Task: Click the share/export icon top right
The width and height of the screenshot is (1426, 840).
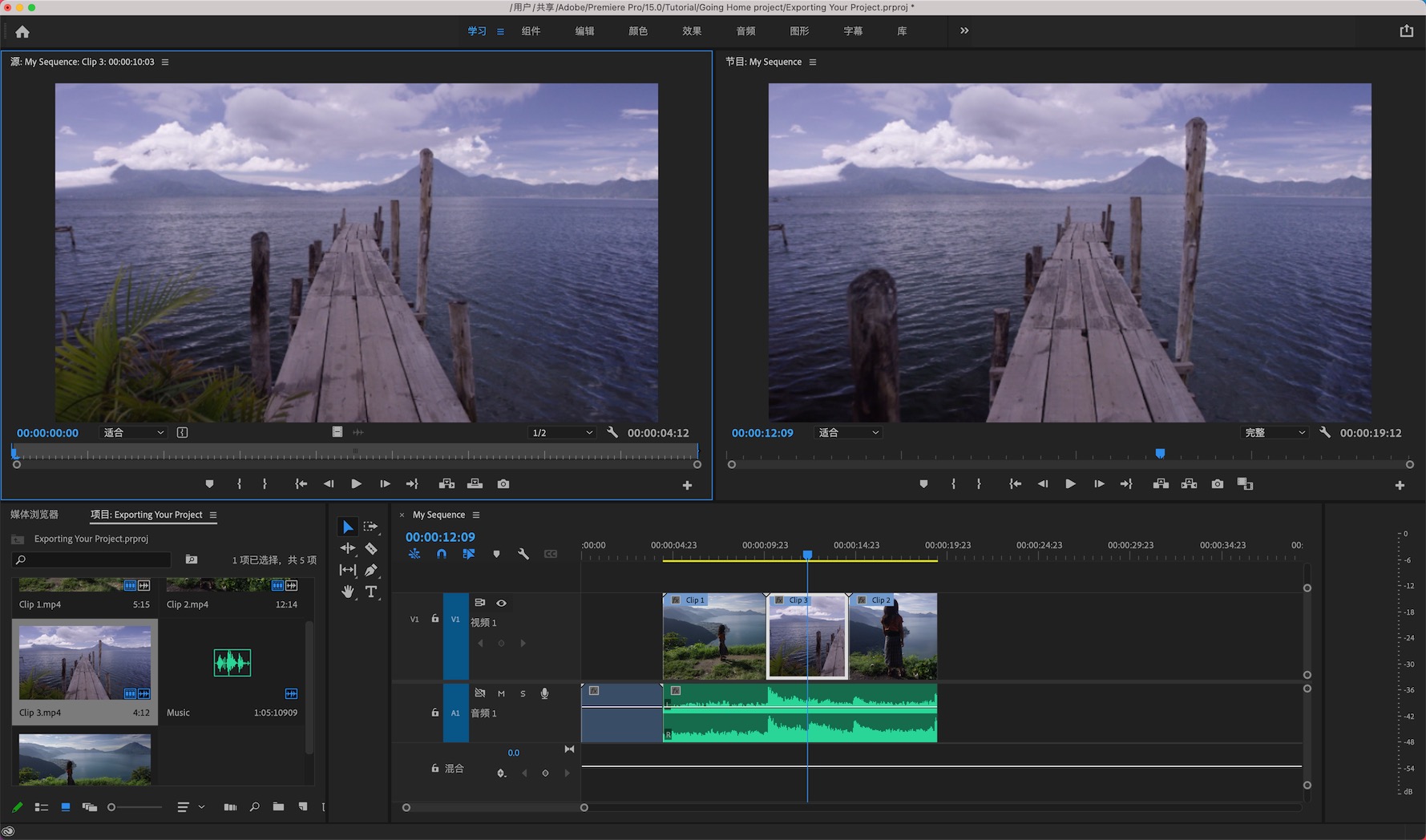Action: (1407, 30)
